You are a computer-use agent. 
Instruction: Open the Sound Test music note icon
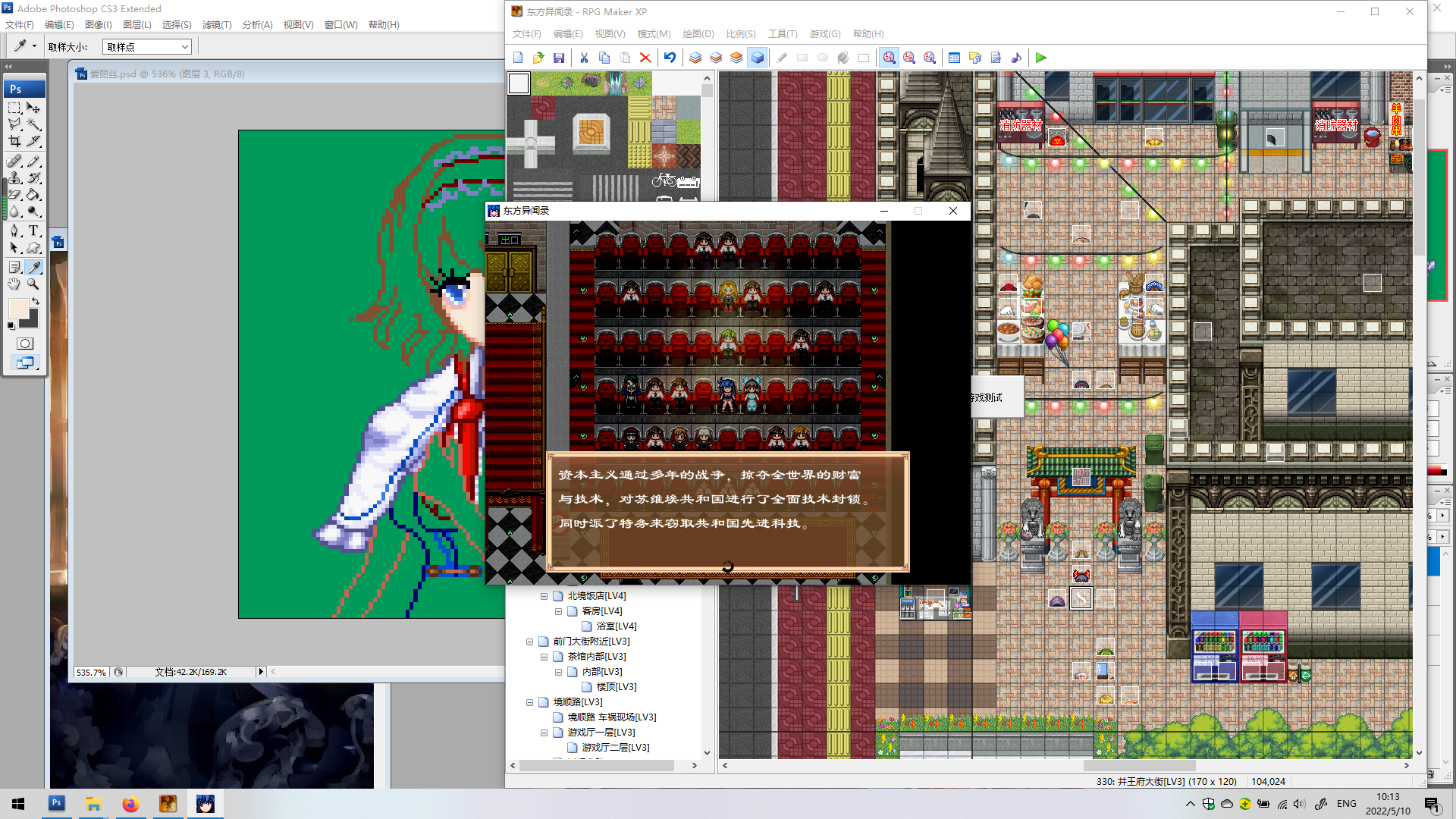1016,58
